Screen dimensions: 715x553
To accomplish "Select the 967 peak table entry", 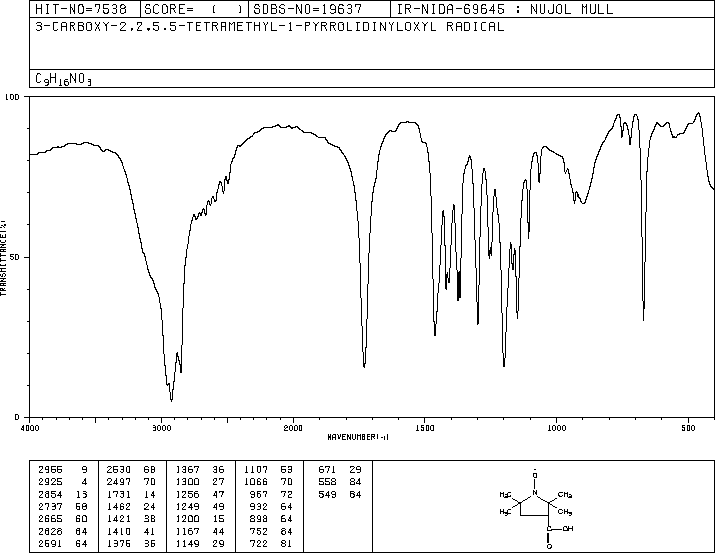I will pos(272,494).
